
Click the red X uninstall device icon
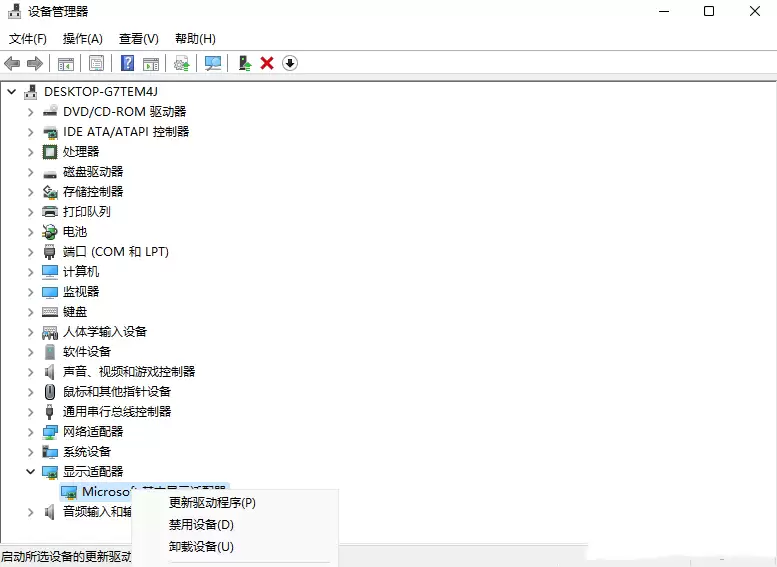pyautogui.click(x=267, y=63)
